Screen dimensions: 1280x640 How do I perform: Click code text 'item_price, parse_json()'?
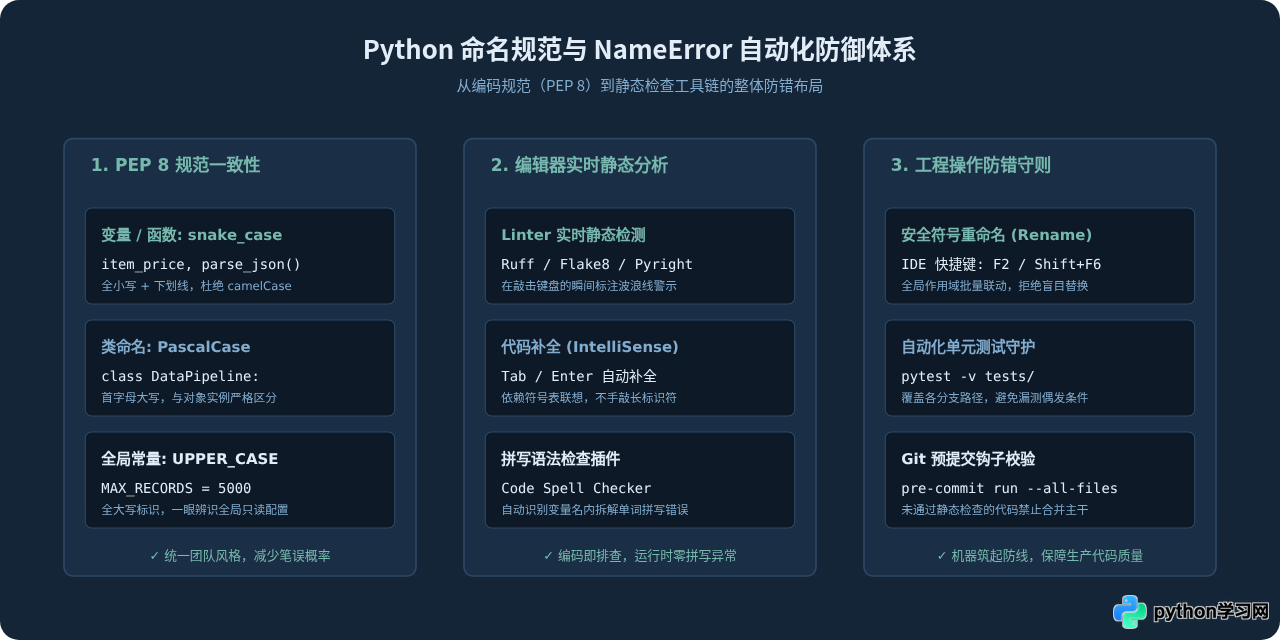tap(201, 264)
